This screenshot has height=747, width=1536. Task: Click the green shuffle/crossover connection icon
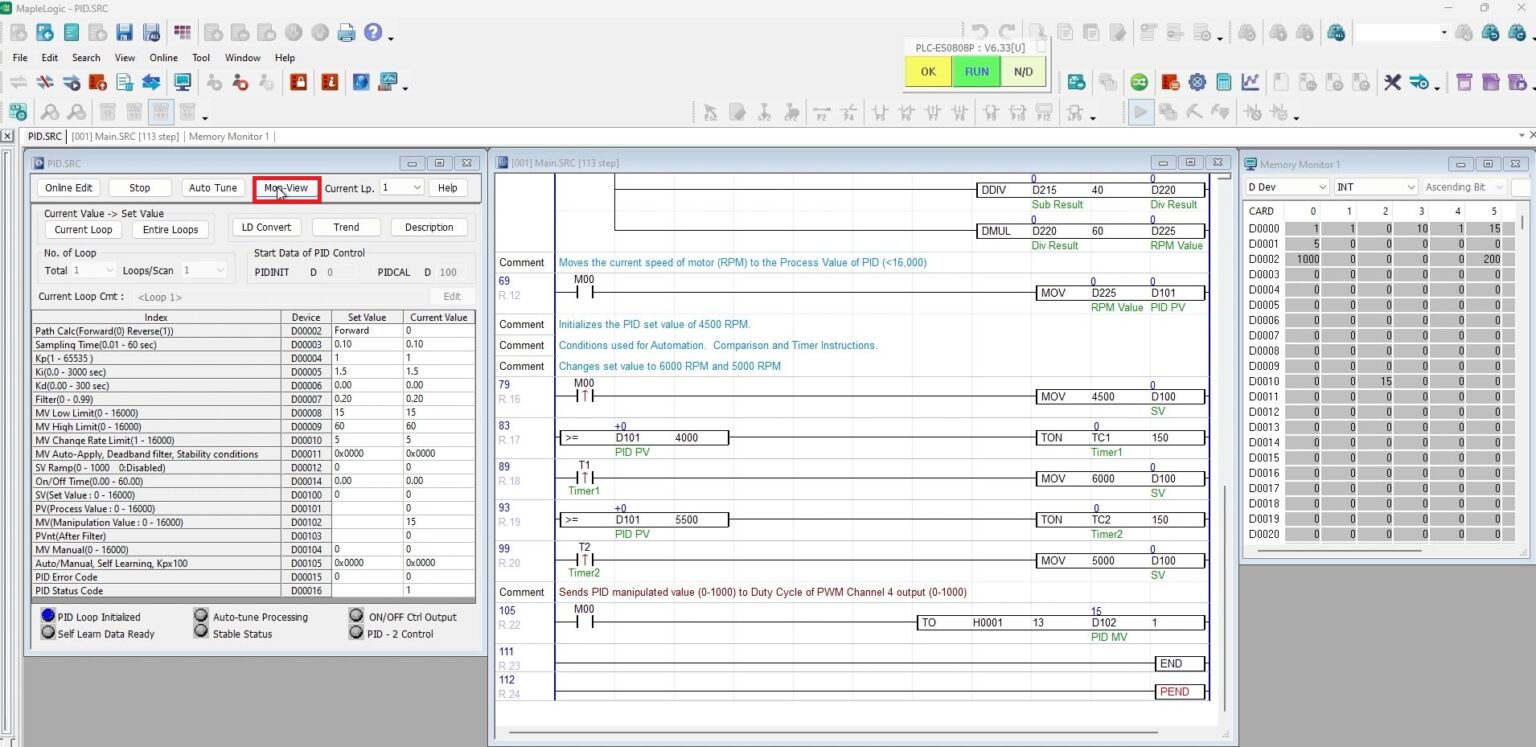(x=1139, y=82)
